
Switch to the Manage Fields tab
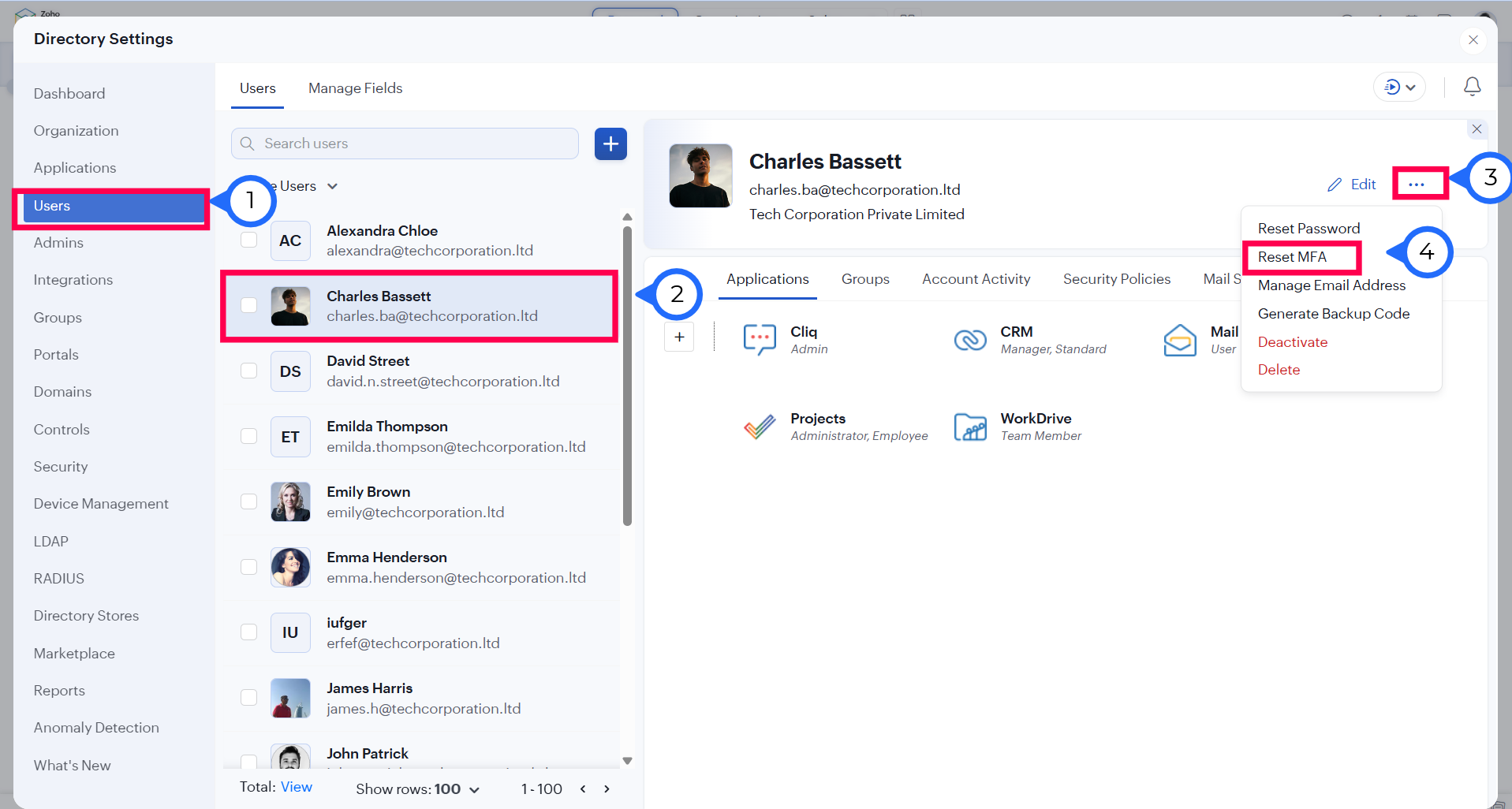(355, 88)
